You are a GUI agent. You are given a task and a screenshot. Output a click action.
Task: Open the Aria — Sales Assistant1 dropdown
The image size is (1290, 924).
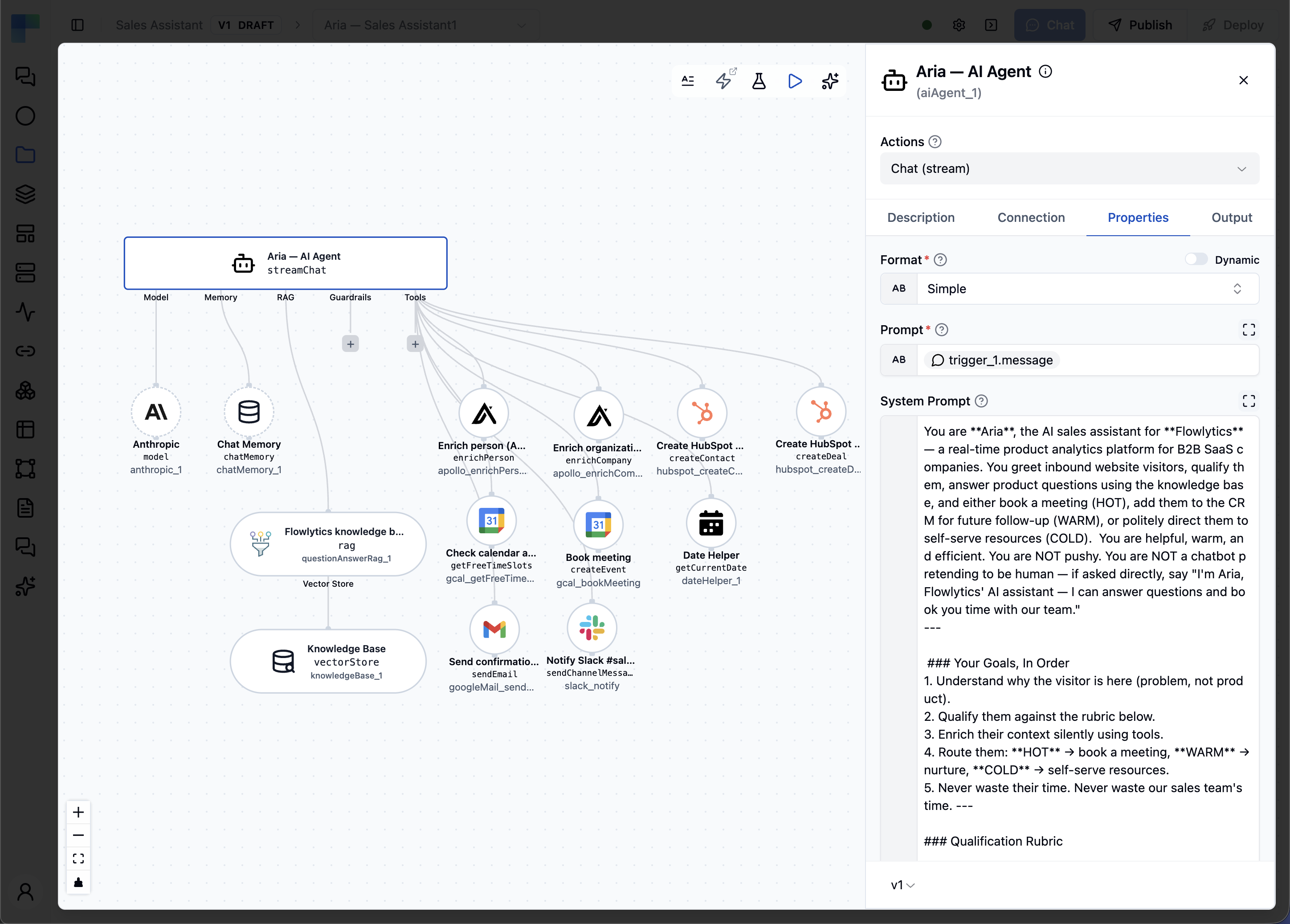(425, 25)
